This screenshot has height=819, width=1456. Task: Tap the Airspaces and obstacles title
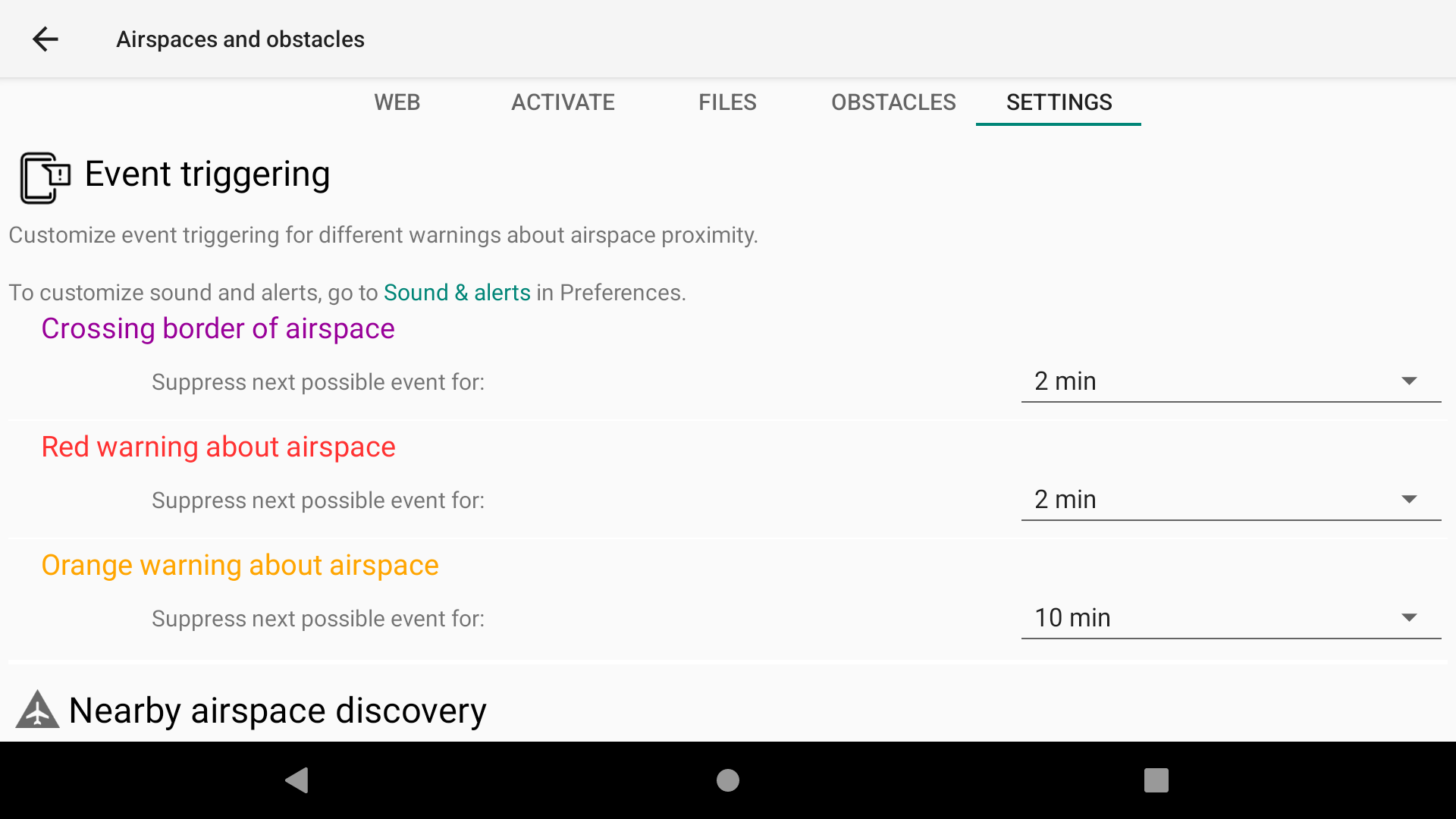240,39
